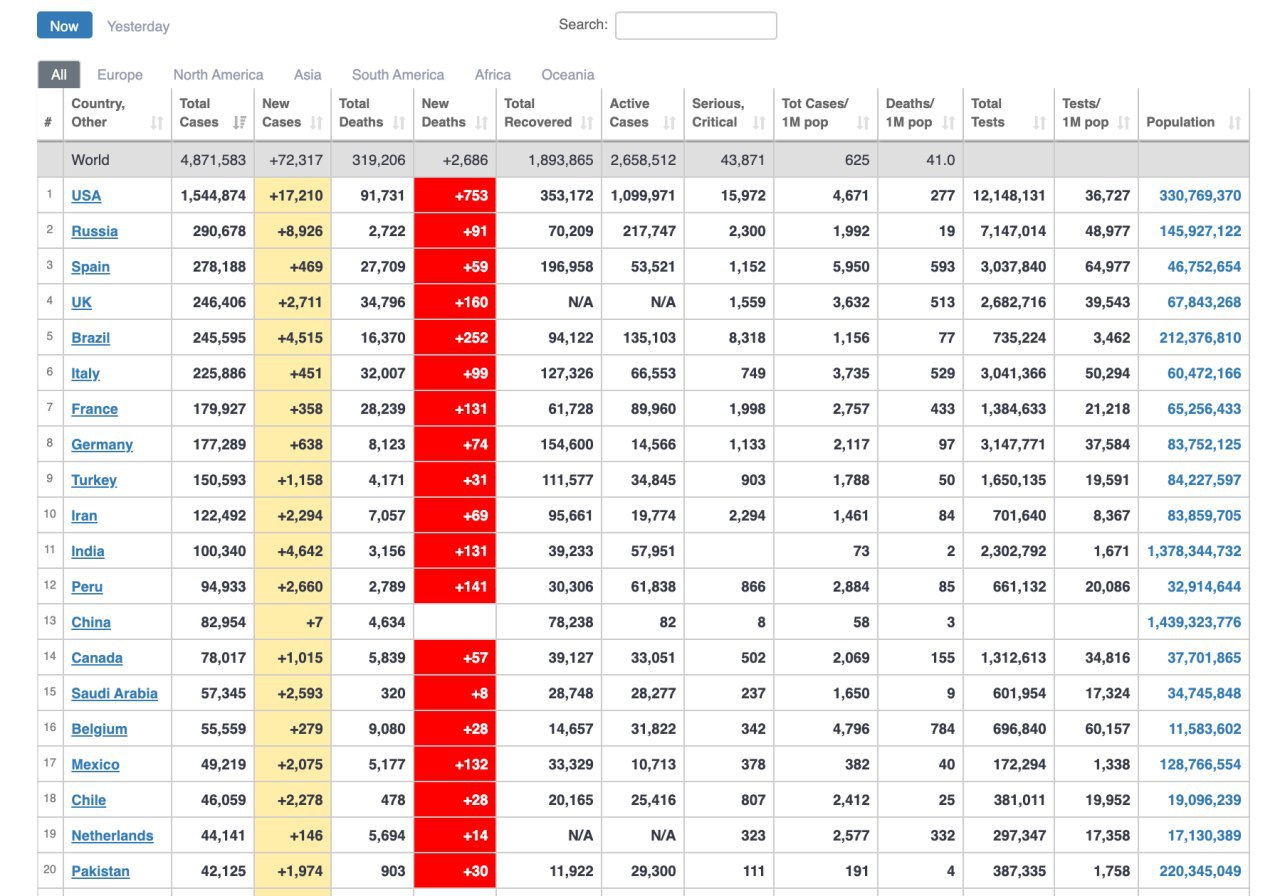Open China's population 1,439,323,776 link

pyautogui.click(x=1194, y=622)
